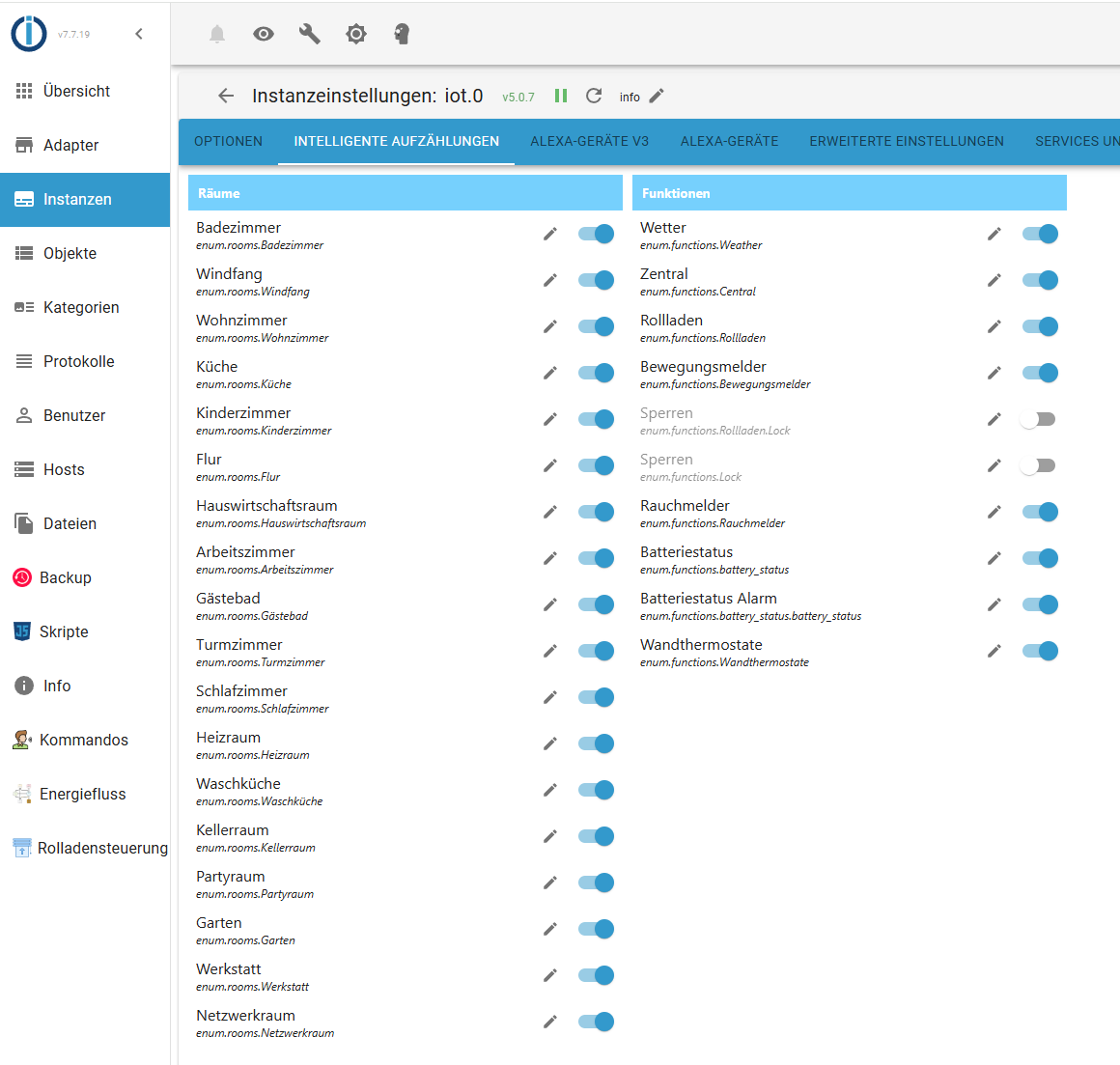The image size is (1120, 1065).
Task: Open Kategorien in the sidebar
Action: pyautogui.click(x=85, y=307)
